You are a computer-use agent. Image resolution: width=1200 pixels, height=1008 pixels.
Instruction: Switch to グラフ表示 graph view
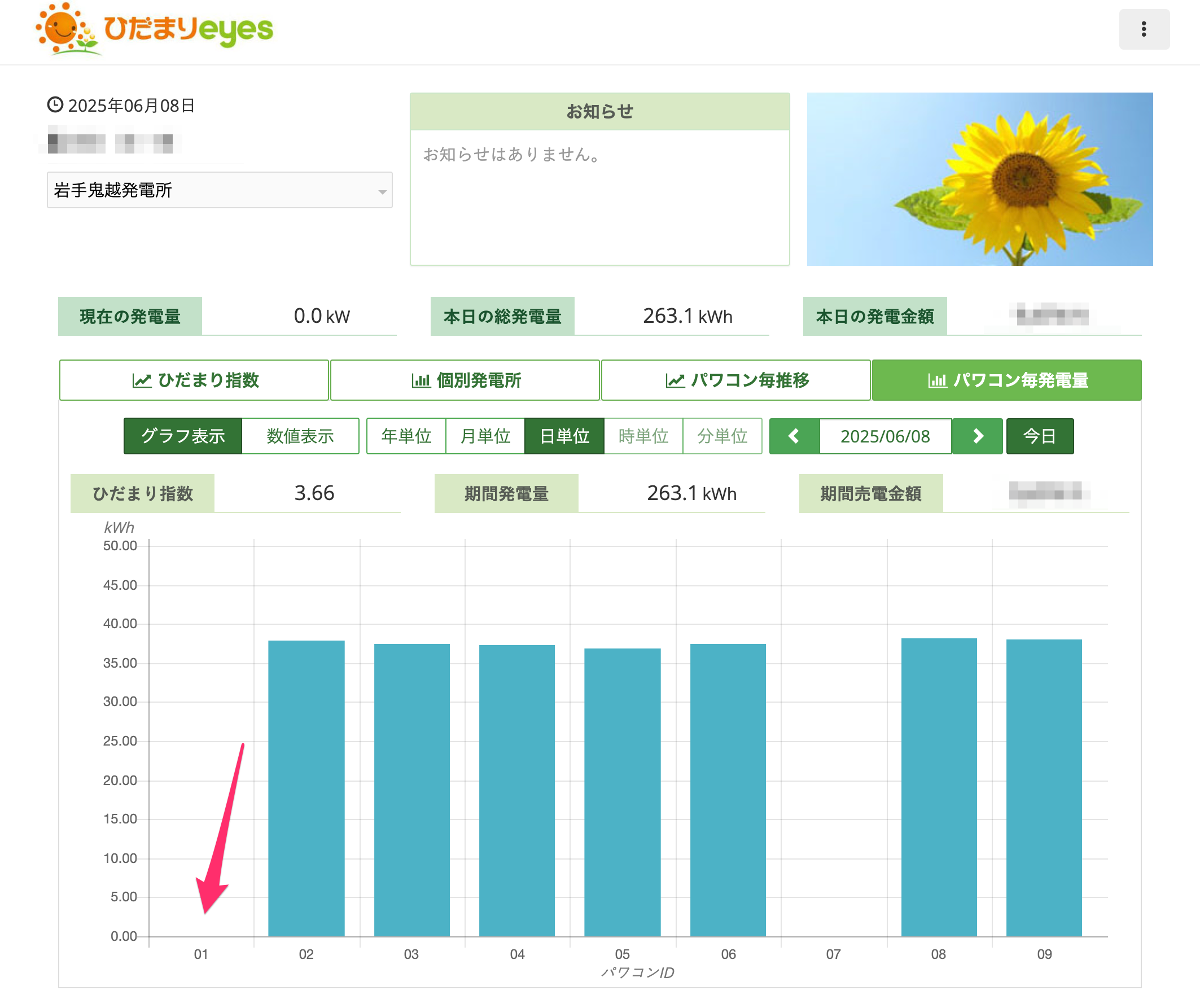click(x=183, y=436)
